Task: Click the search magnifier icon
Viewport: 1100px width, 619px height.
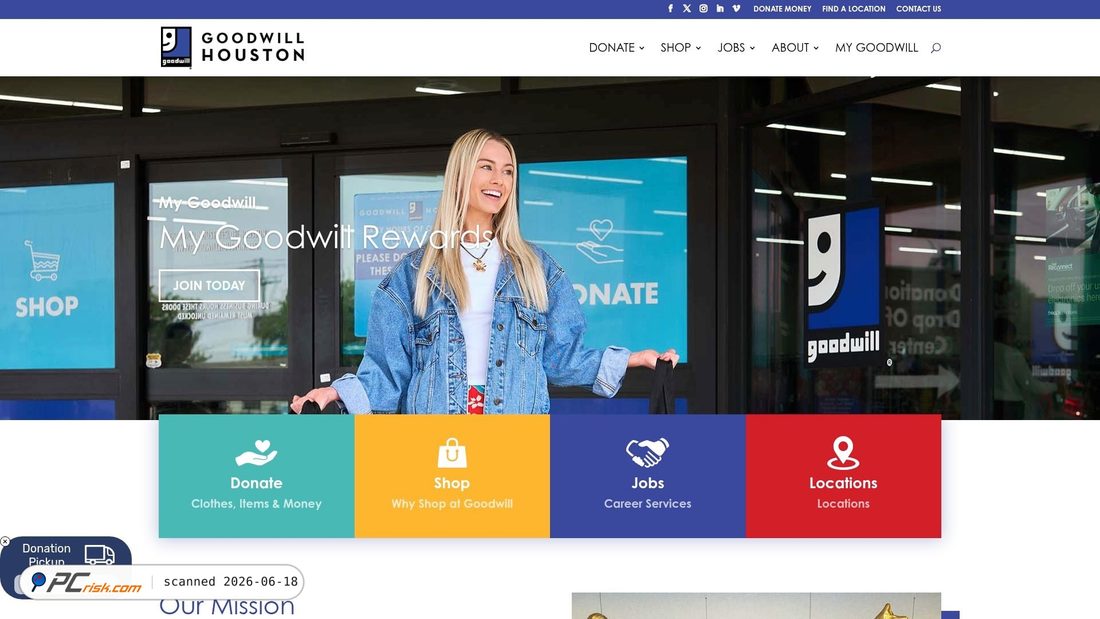Action: click(935, 48)
